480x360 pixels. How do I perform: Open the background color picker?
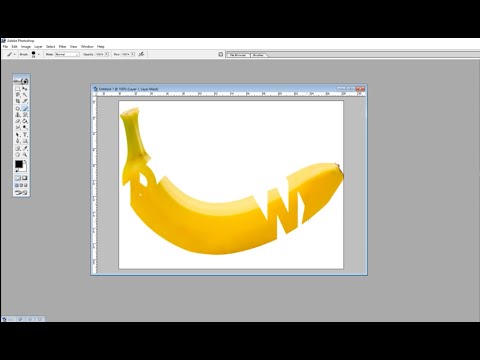click(x=24, y=169)
